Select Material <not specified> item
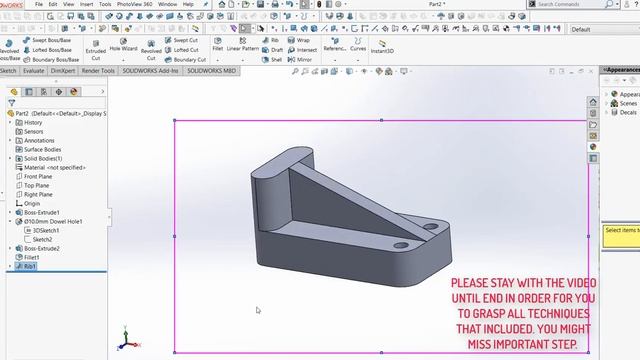 point(51,167)
